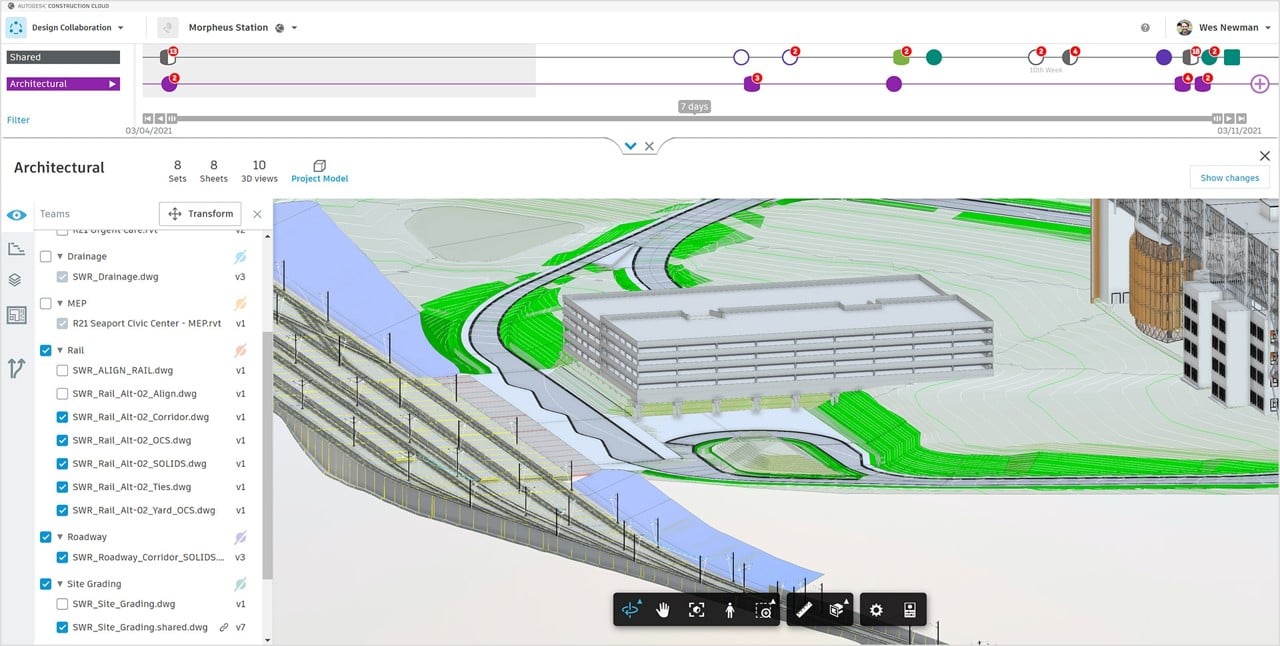Activate the Orbit tool in viewer toolbar
The width and height of the screenshot is (1280, 646).
coord(629,609)
